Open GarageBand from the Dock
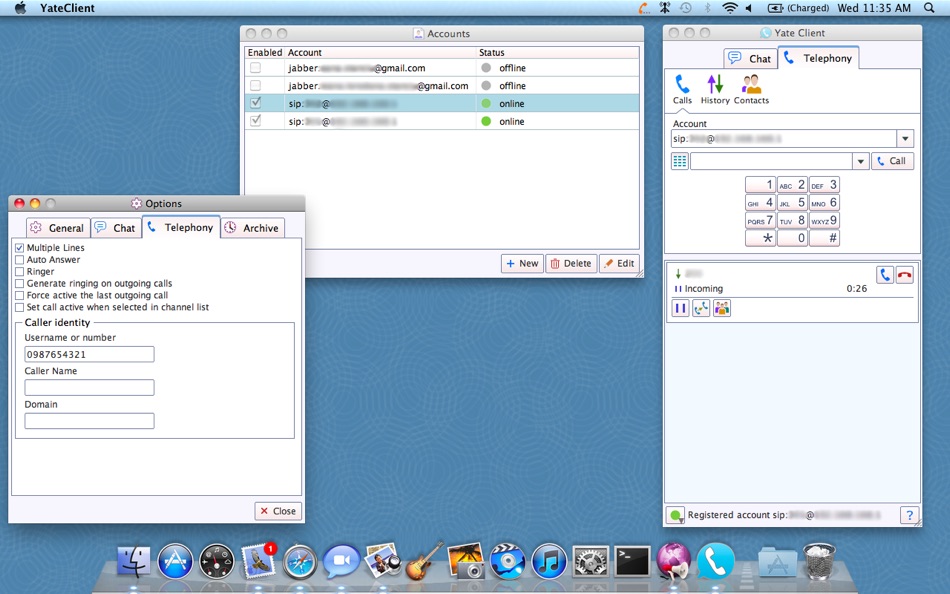The width and height of the screenshot is (950, 594). point(424,561)
